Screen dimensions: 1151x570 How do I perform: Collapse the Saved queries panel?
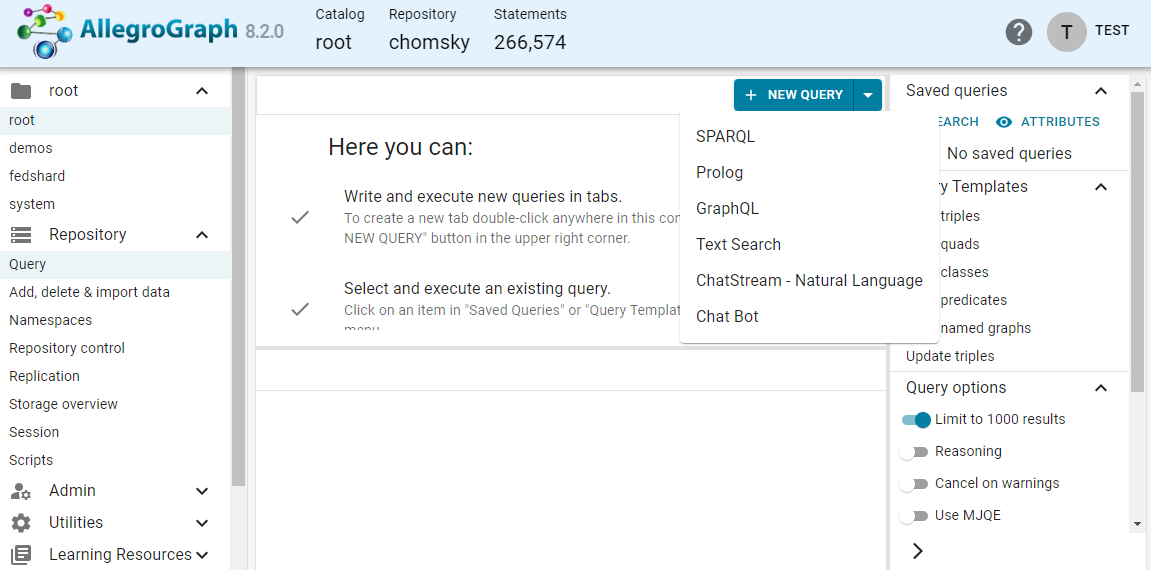[1101, 91]
